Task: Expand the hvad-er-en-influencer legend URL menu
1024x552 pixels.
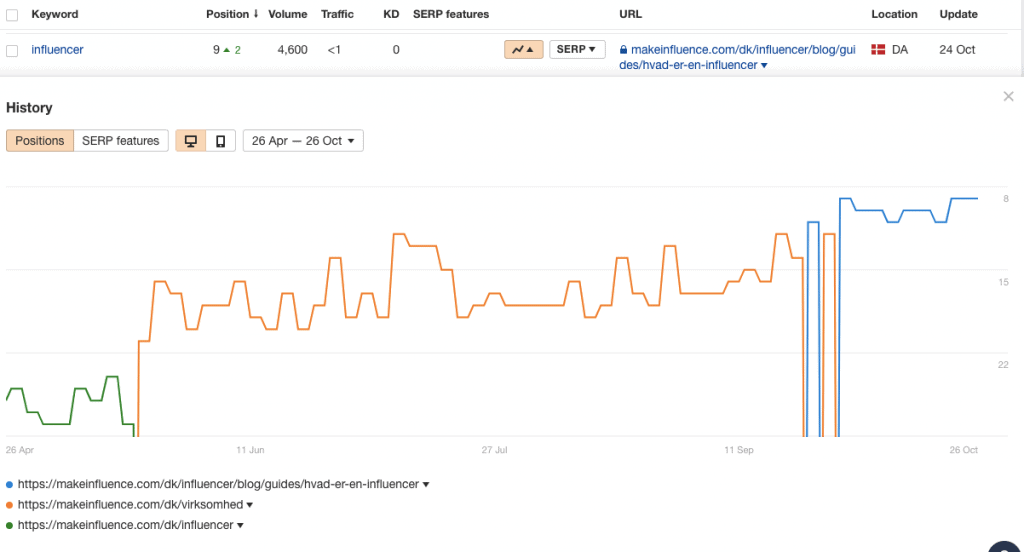Action: [x=426, y=485]
